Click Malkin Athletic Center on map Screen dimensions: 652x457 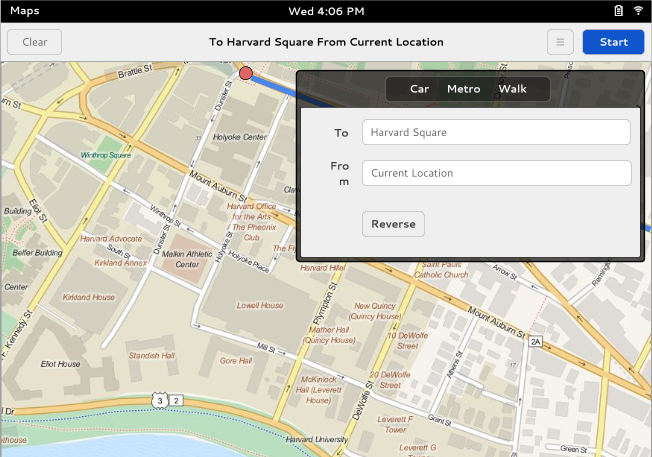coord(187,259)
